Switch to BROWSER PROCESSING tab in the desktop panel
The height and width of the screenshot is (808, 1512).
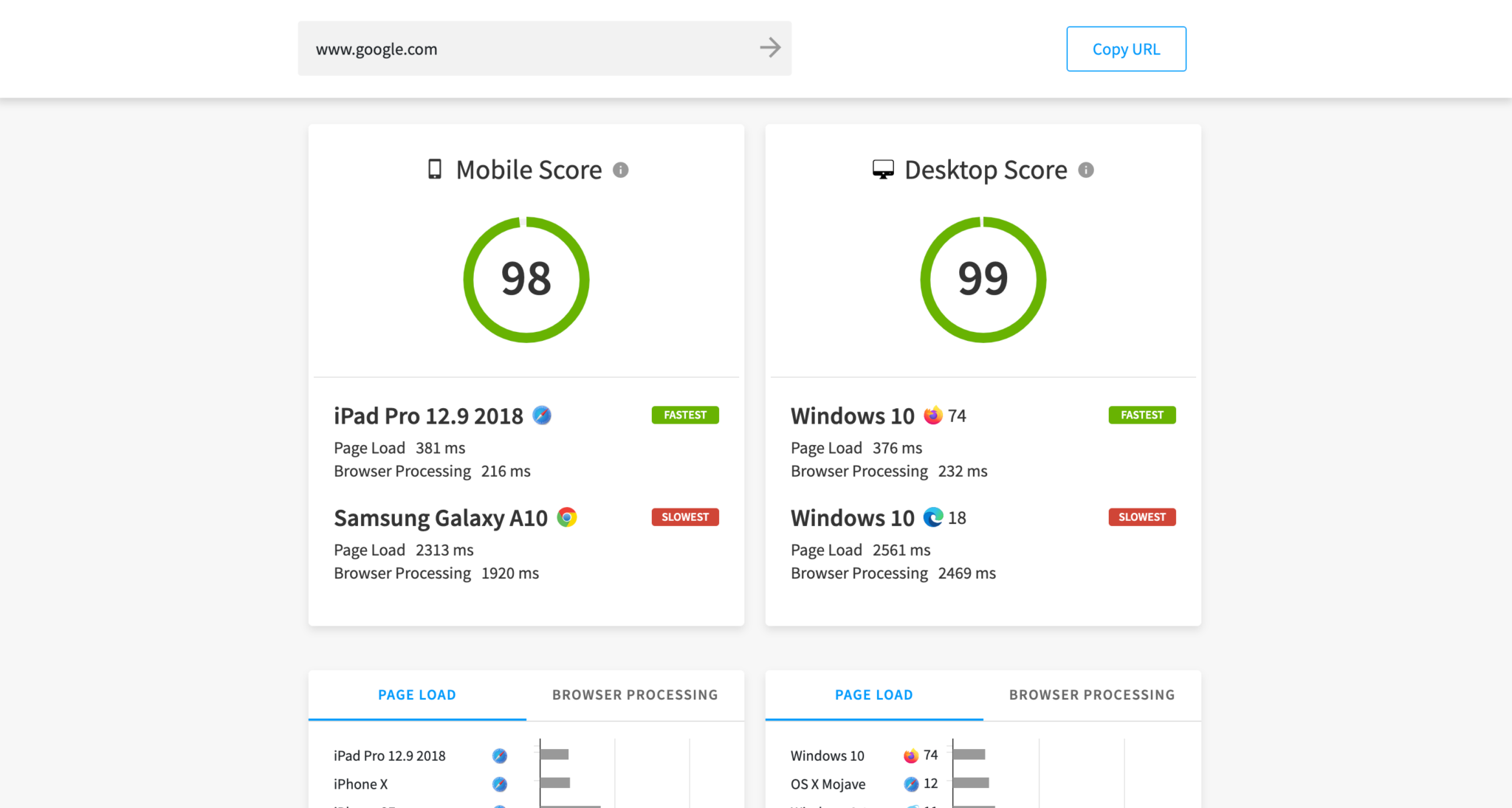tap(1091, 694)
